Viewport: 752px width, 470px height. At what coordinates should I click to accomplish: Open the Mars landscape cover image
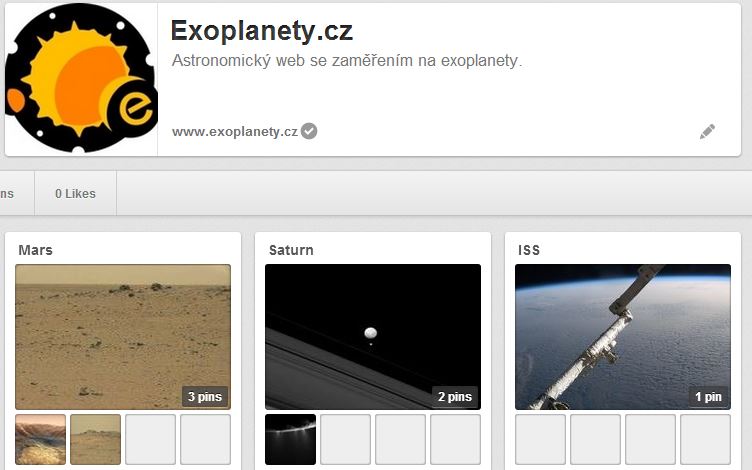(123, 337)
